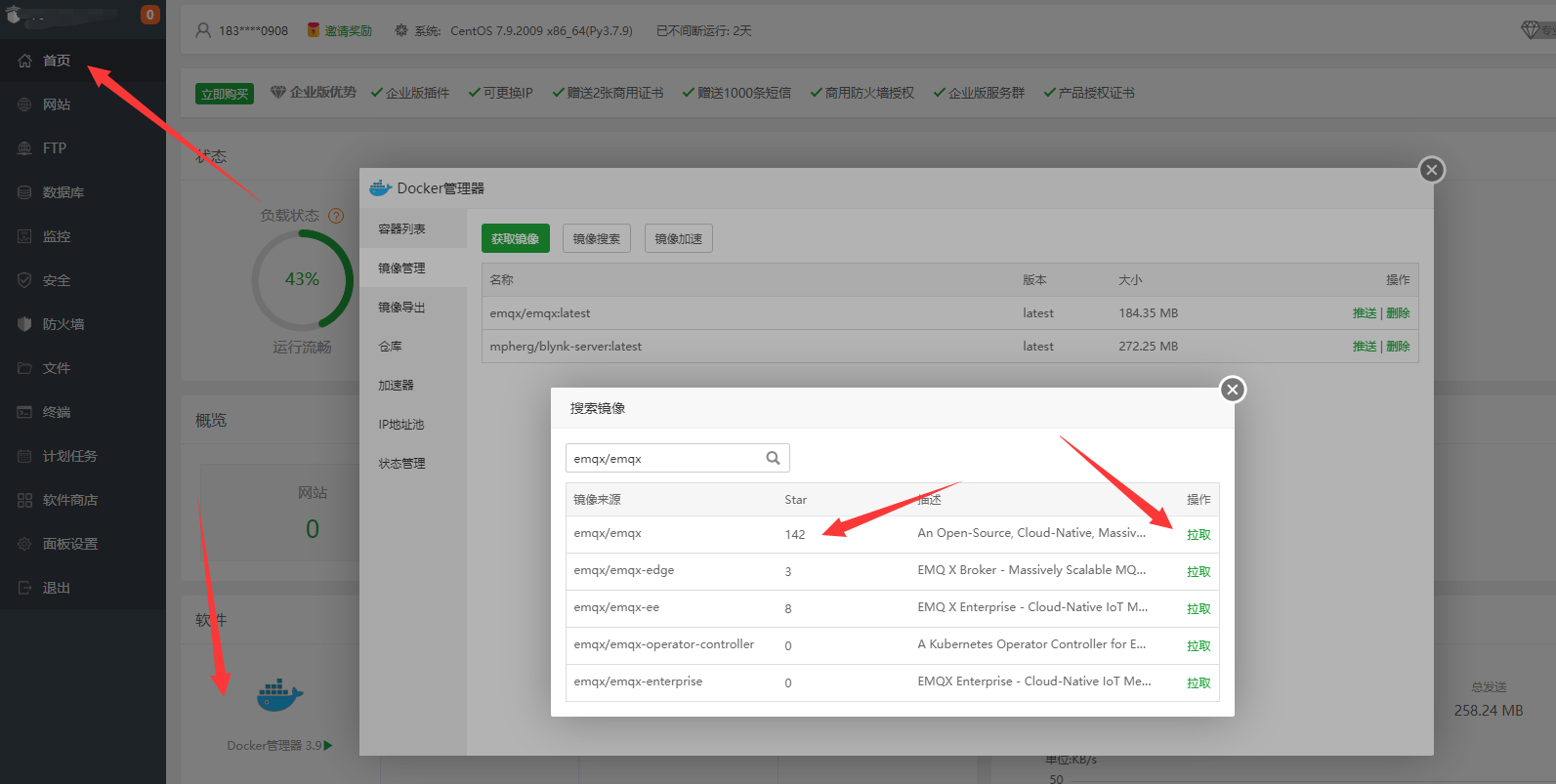
Task: Click the orange notification badge showing 0
Action: pos(149,15)
